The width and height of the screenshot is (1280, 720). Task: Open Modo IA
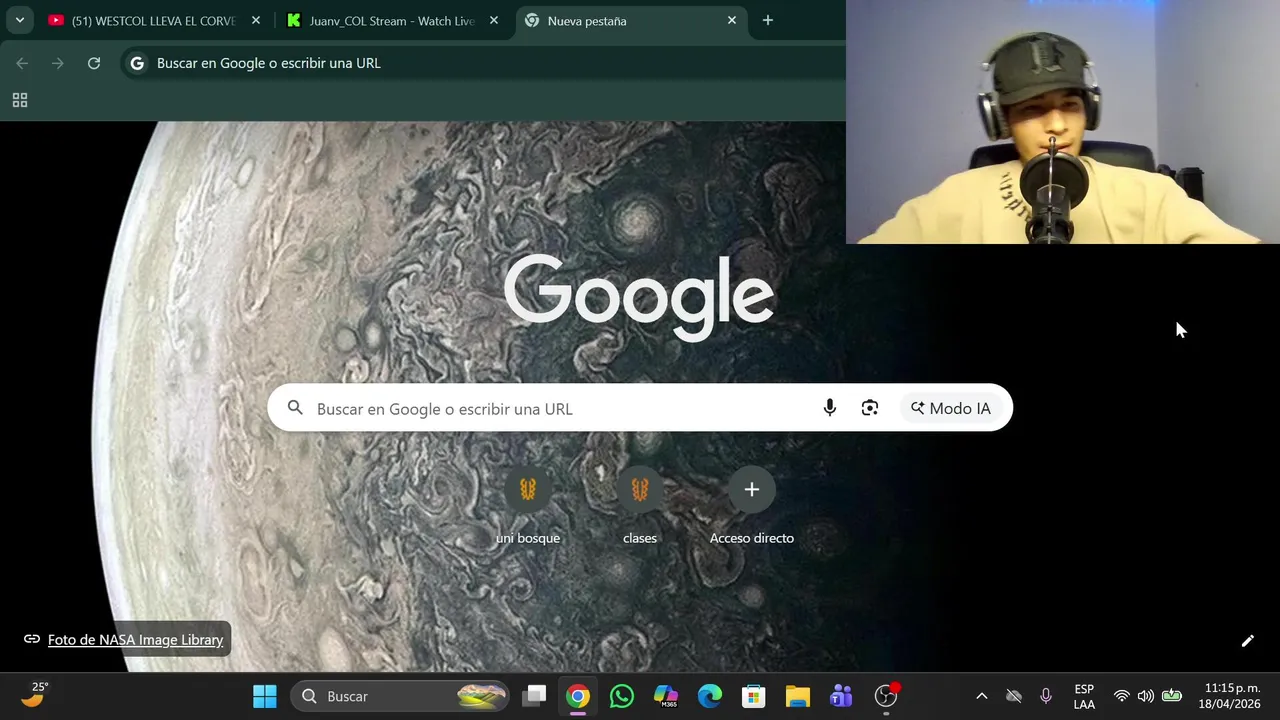tap(951, 408)
